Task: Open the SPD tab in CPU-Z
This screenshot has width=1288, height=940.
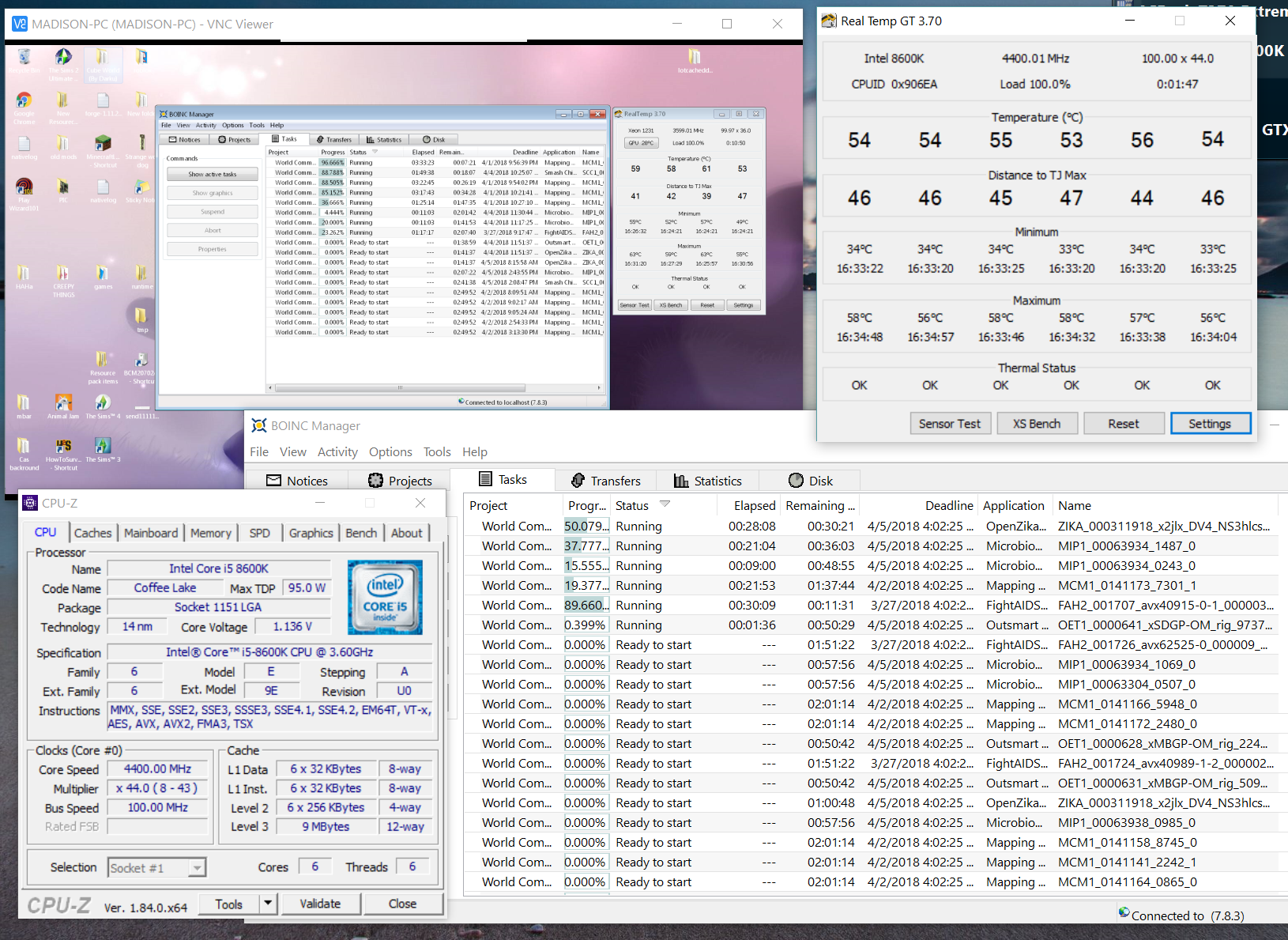Action: coord(260,533)
